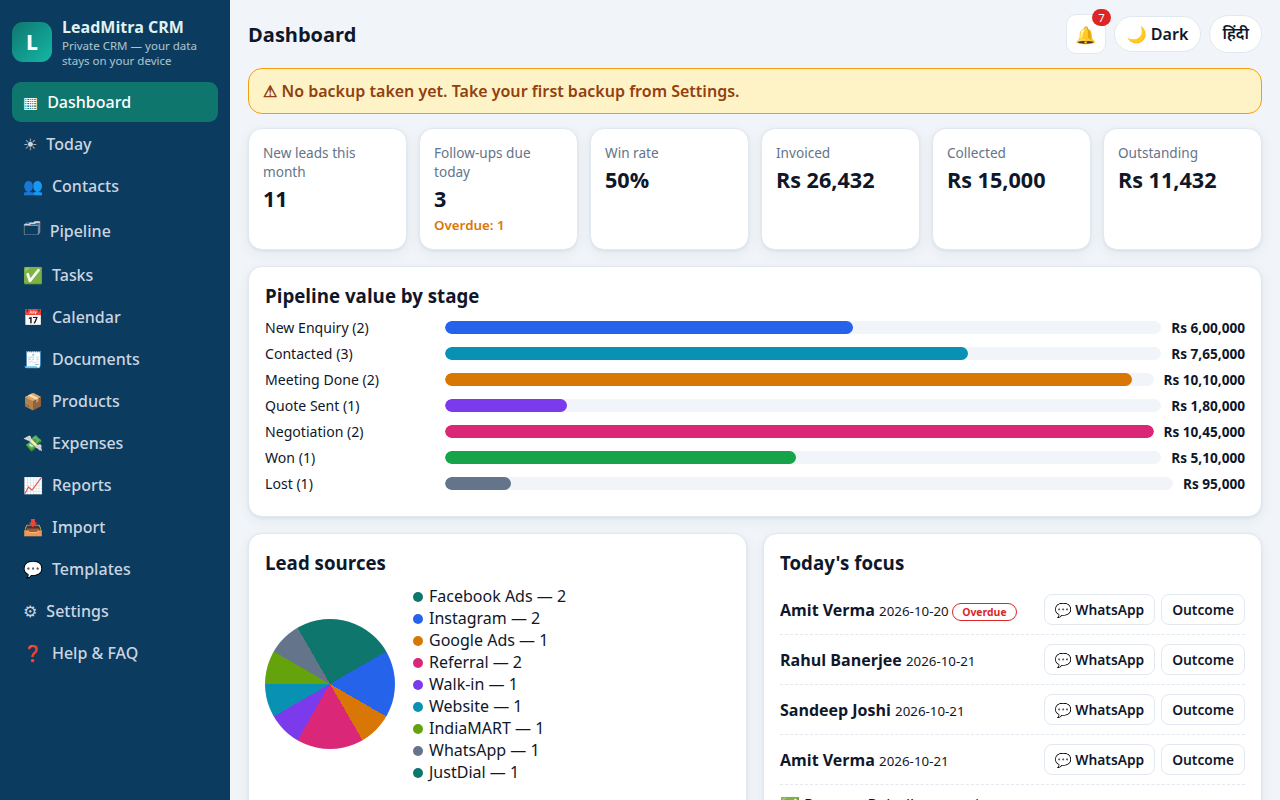Click the Contacts people icon
This screenshot has height=800, width=1280.
click(33, 186)
